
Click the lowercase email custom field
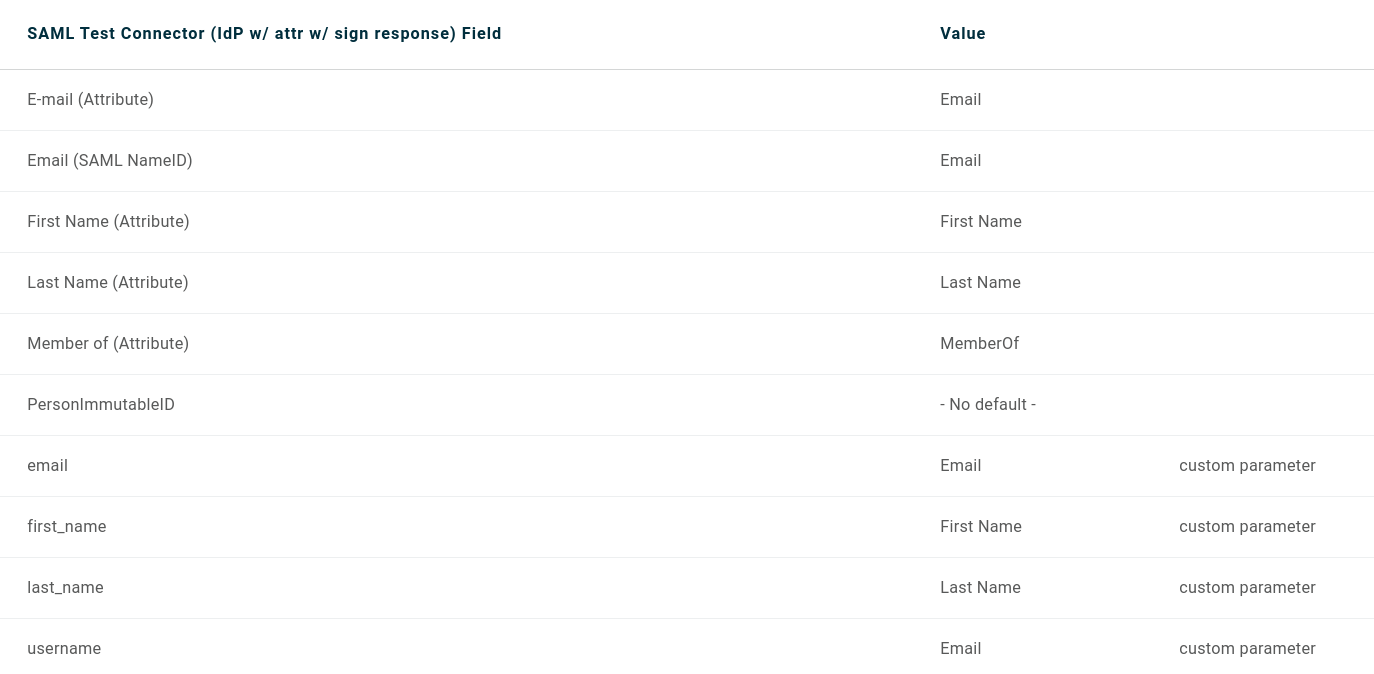coord(48,466)
